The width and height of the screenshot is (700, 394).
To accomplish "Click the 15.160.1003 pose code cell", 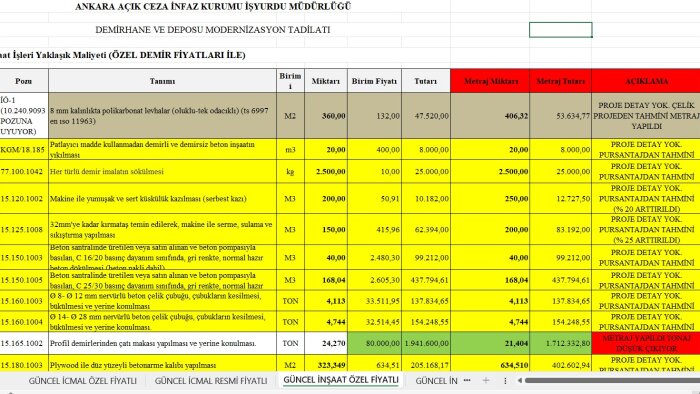I will [x=24, y=301].
